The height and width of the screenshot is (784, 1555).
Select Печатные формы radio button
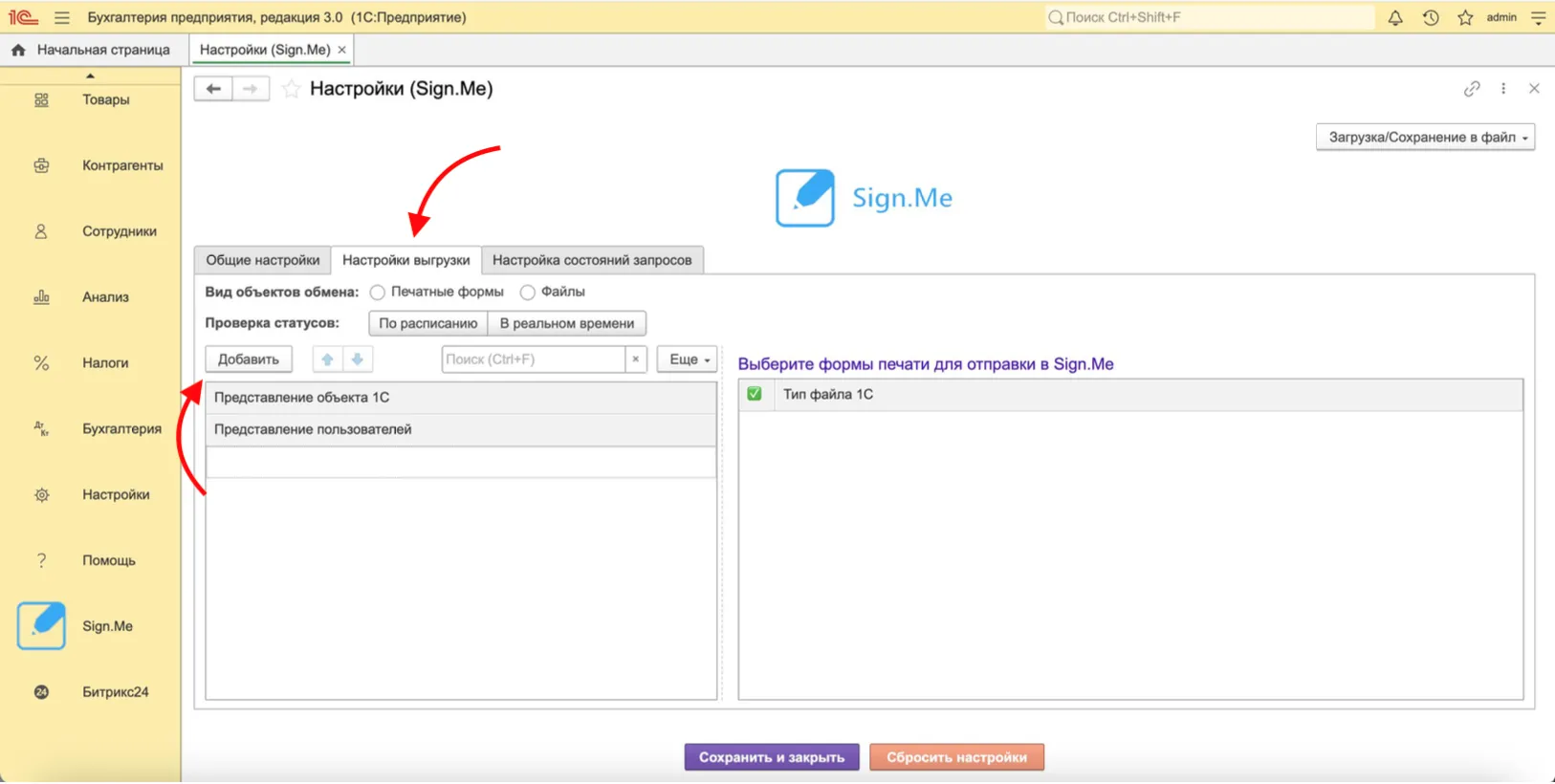(378, 293)
